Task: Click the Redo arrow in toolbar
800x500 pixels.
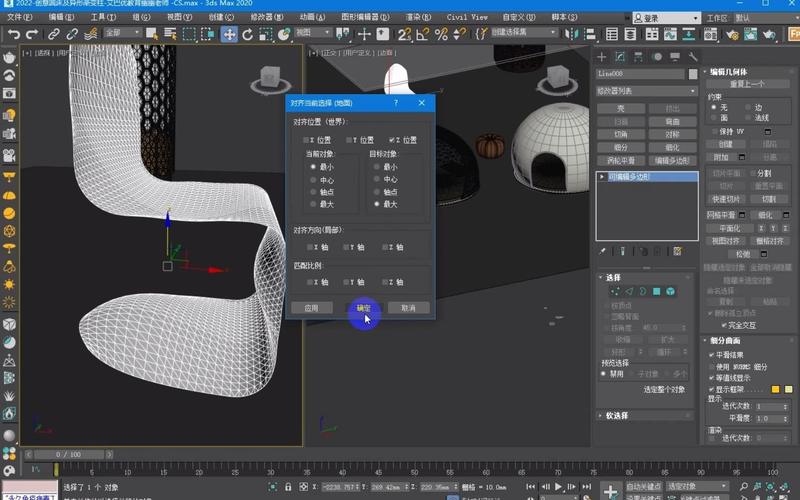Action: pyautogui.click(x=33, y=34)
